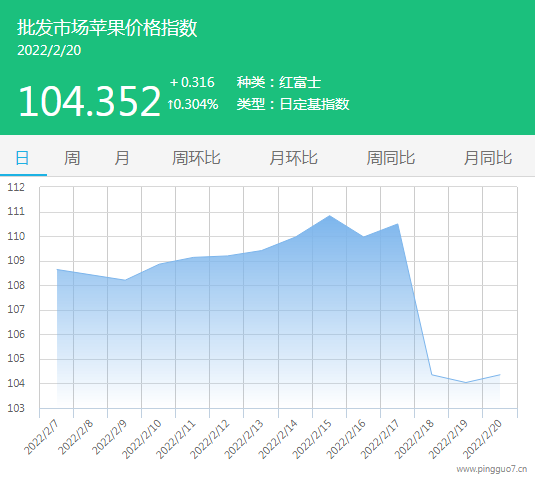This screenshot has width=535, height=480.
Task: Click the +0.316 change value
Action: 192,82
